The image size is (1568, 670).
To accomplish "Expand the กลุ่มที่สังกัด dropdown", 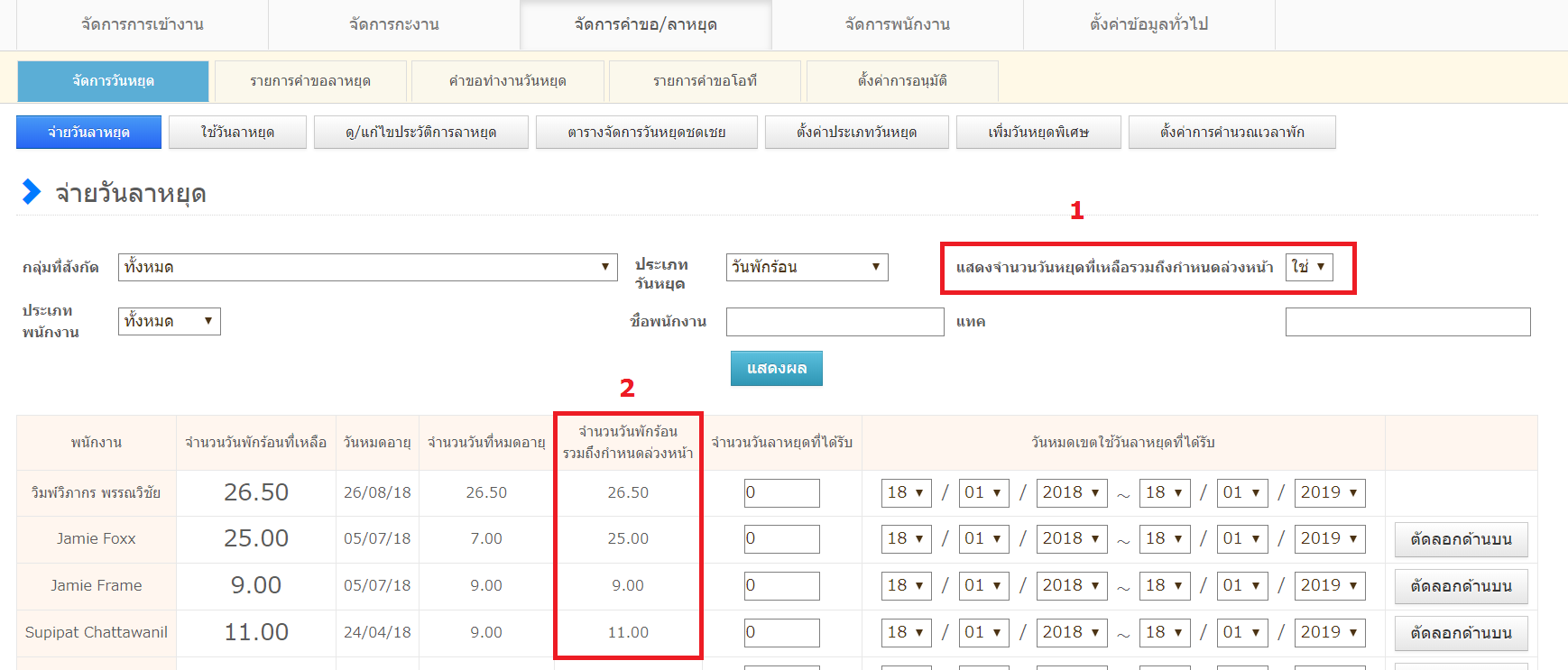I will (x=367, y=267).
